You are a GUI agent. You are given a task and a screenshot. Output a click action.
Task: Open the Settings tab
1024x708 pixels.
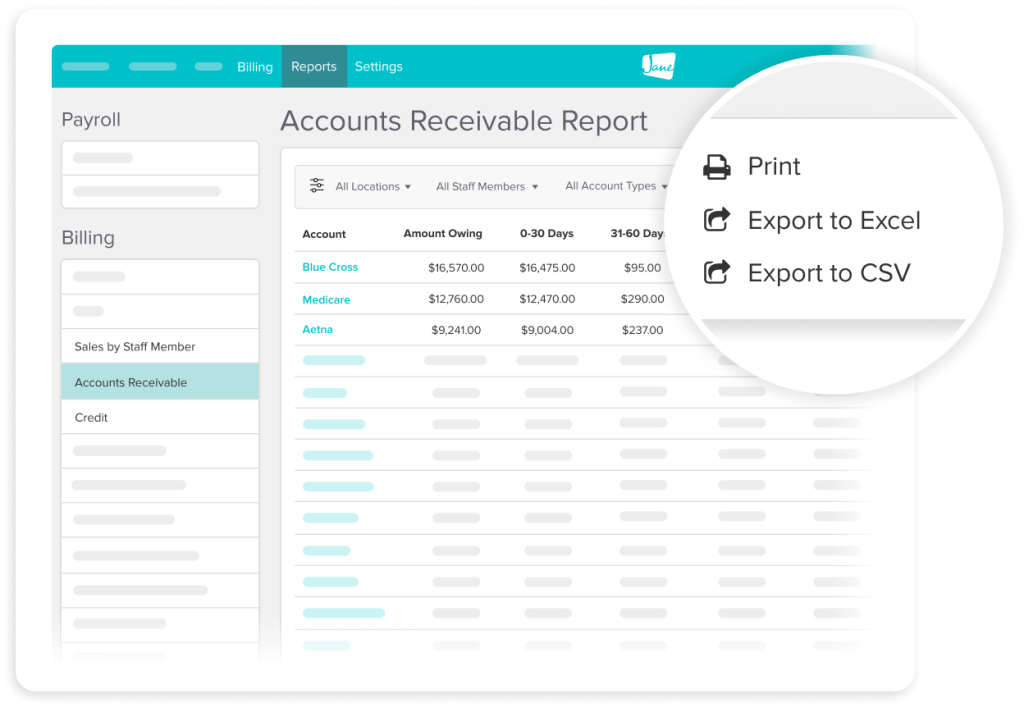click(378, 66)
